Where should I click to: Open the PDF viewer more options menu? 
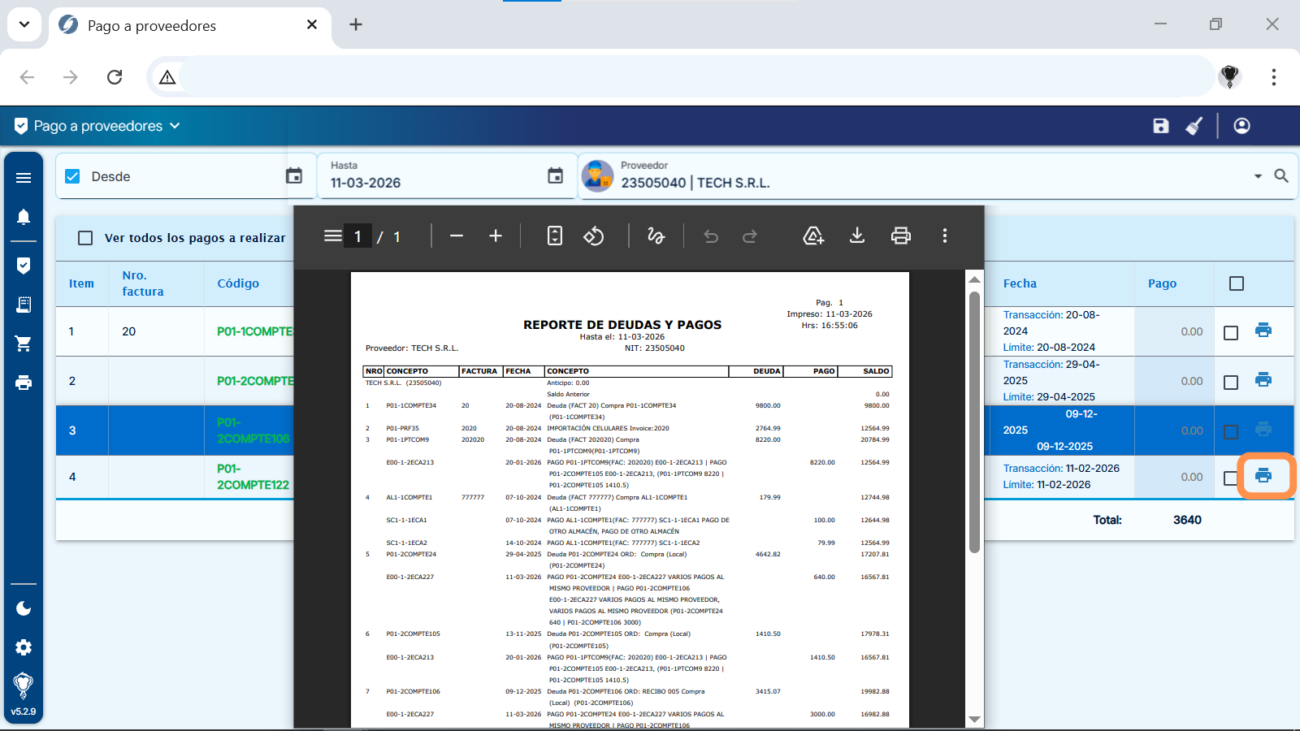[944, 236]
